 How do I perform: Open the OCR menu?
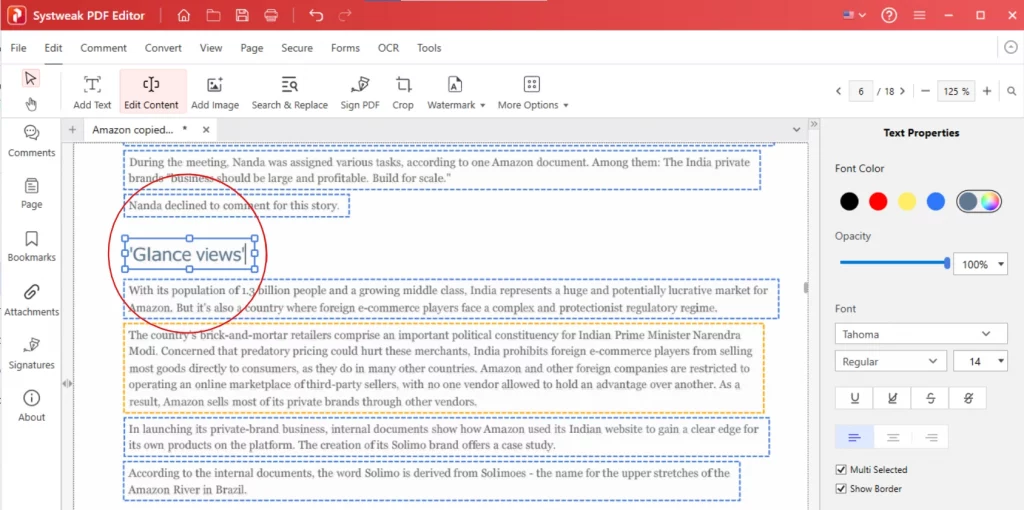point(388,48)
